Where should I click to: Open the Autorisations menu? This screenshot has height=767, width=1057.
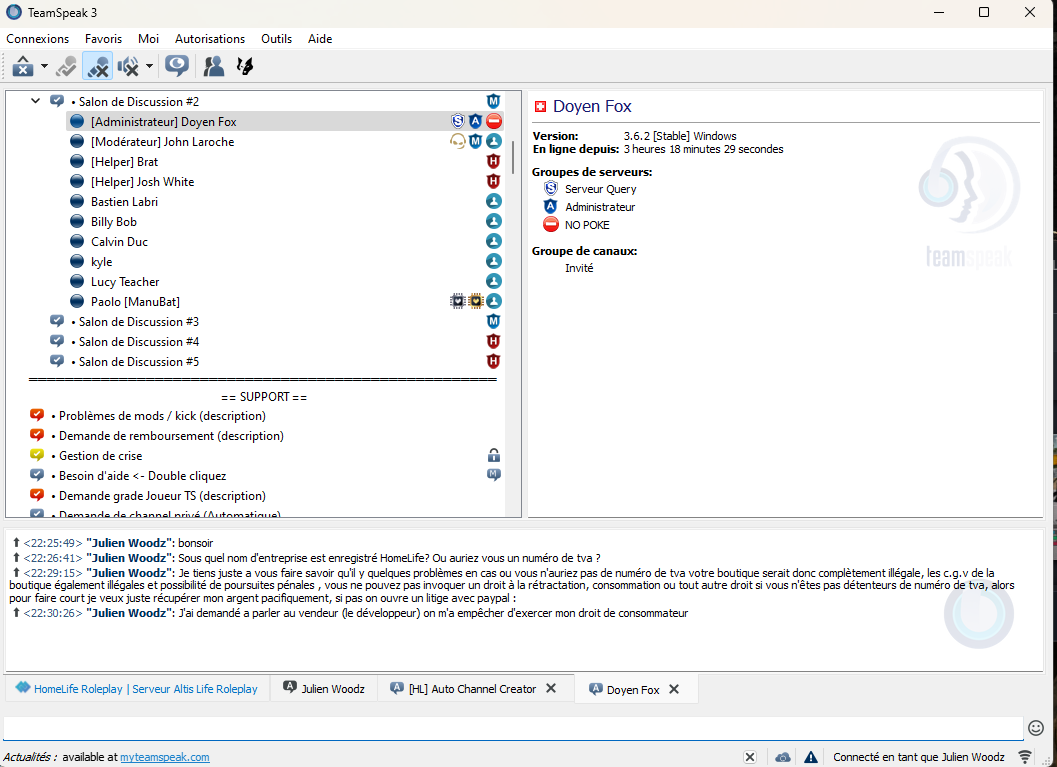[210, 39]
